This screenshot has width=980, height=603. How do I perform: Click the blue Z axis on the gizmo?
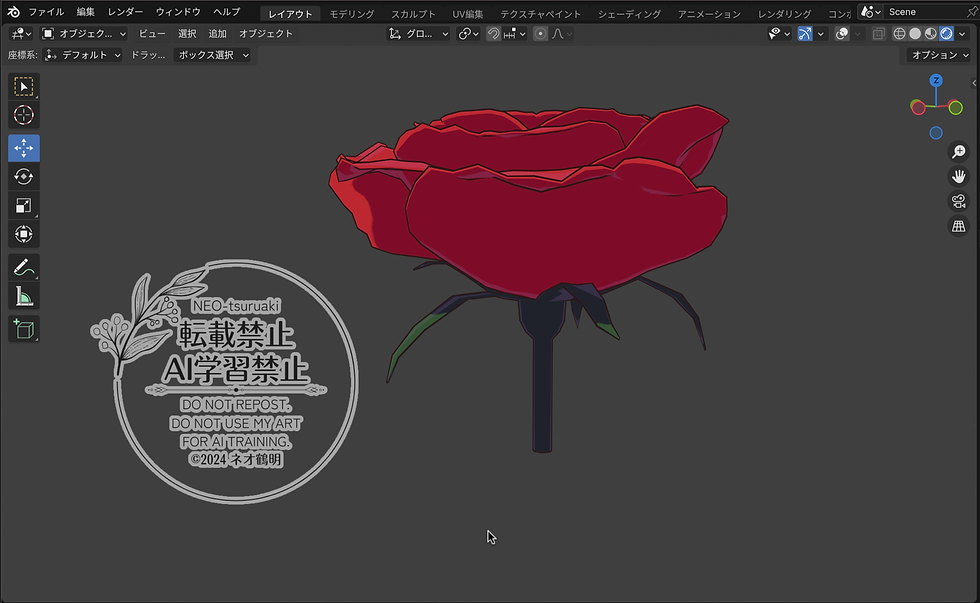(x=936, y=81)
